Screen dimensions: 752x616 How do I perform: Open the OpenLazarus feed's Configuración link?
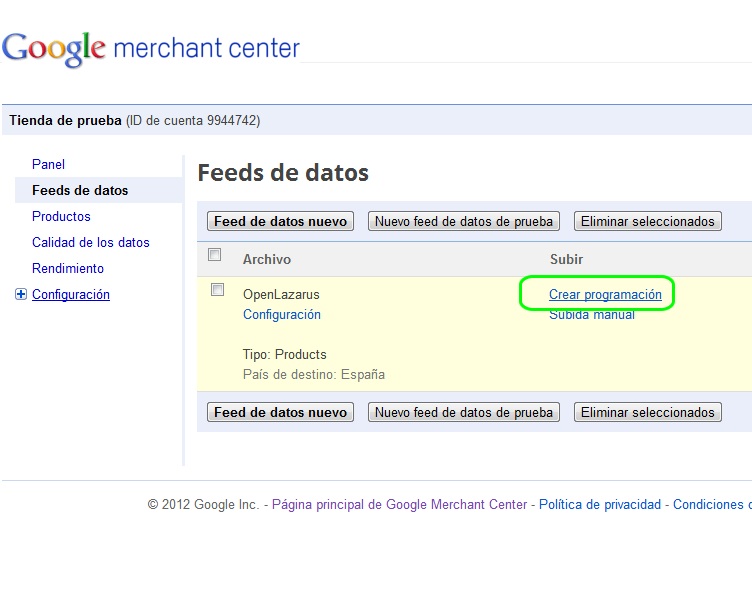point(282,315)
